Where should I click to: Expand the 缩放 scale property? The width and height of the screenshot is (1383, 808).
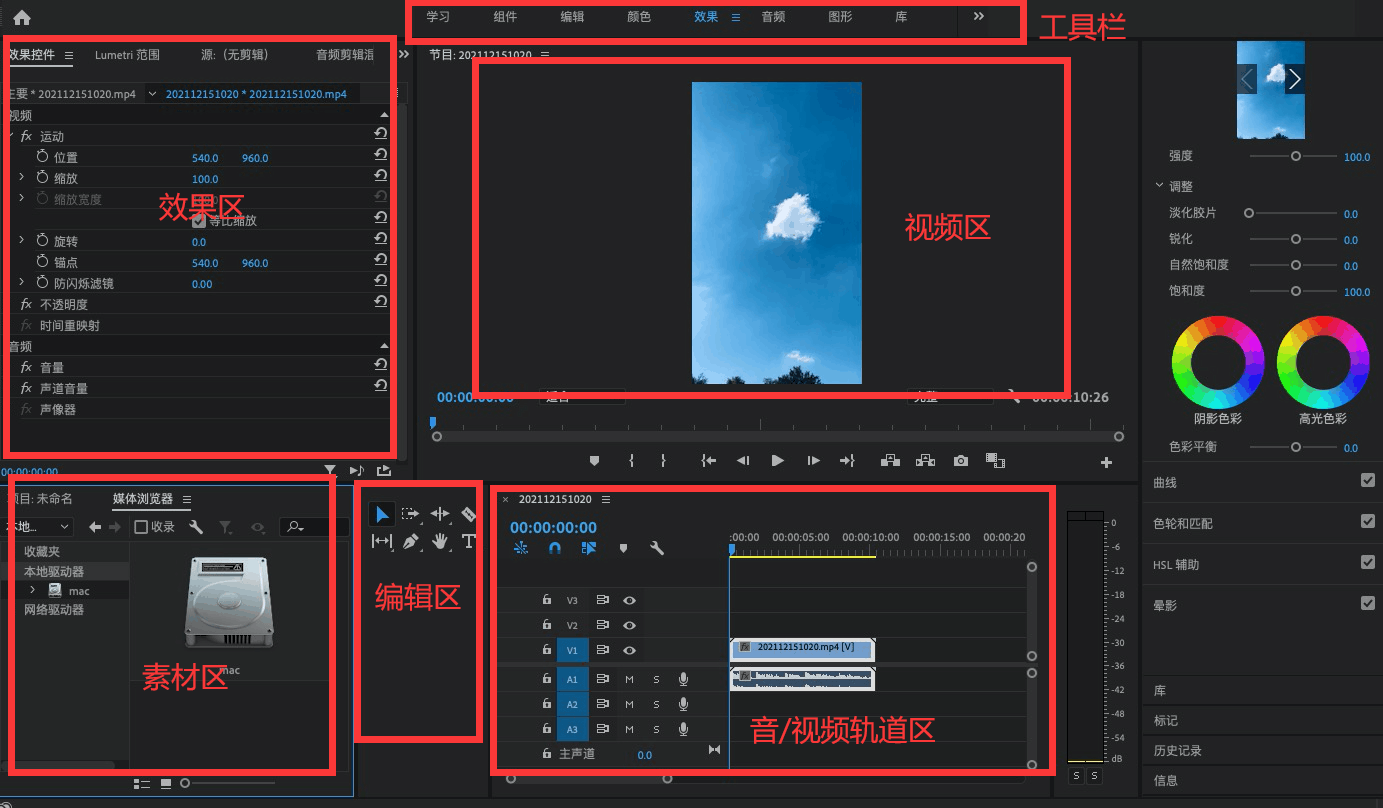pyautogui.click(x=22, y=177)
